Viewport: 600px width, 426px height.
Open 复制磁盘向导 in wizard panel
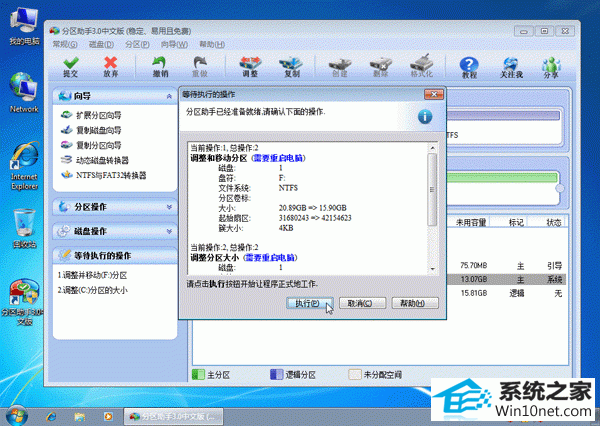(91, 130)
